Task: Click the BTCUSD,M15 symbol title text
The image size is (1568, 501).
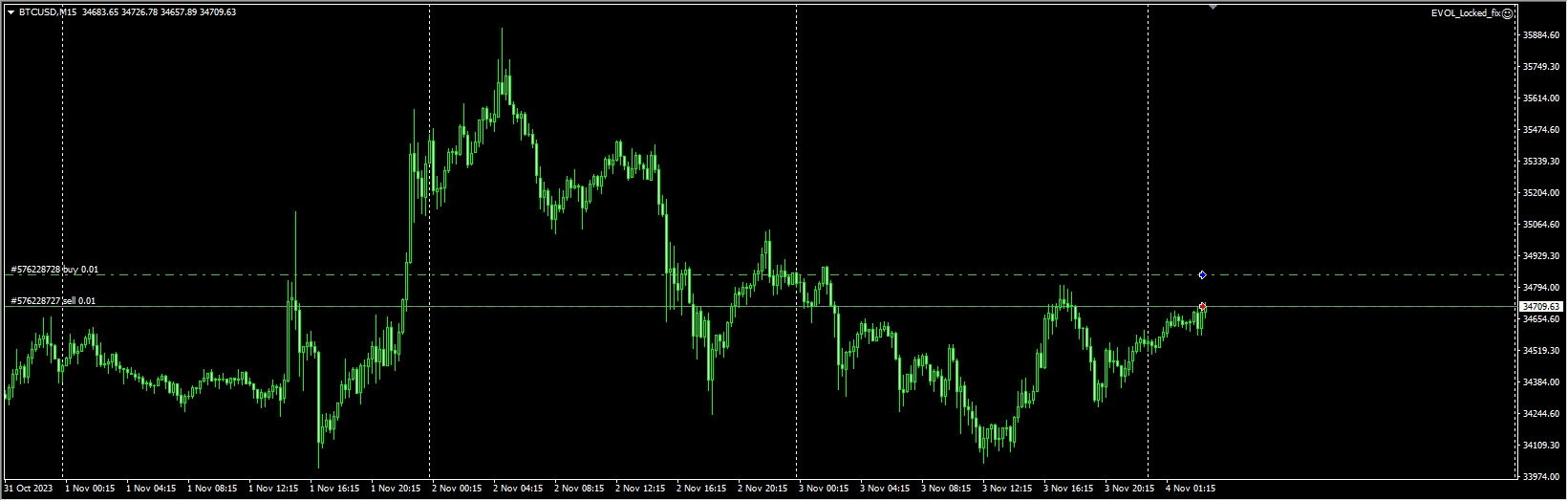Action: click(48, 12)
